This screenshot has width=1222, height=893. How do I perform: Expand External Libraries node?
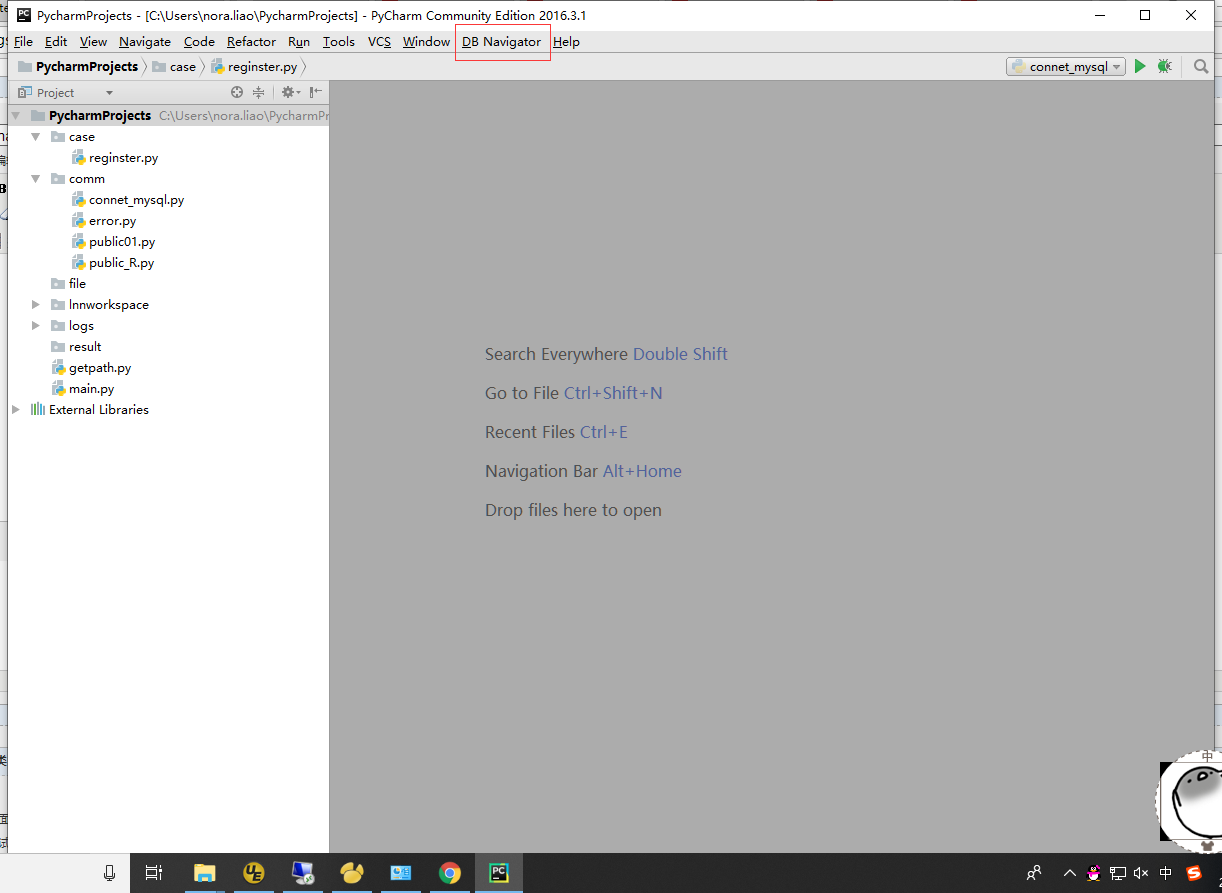tap(16, 410)
